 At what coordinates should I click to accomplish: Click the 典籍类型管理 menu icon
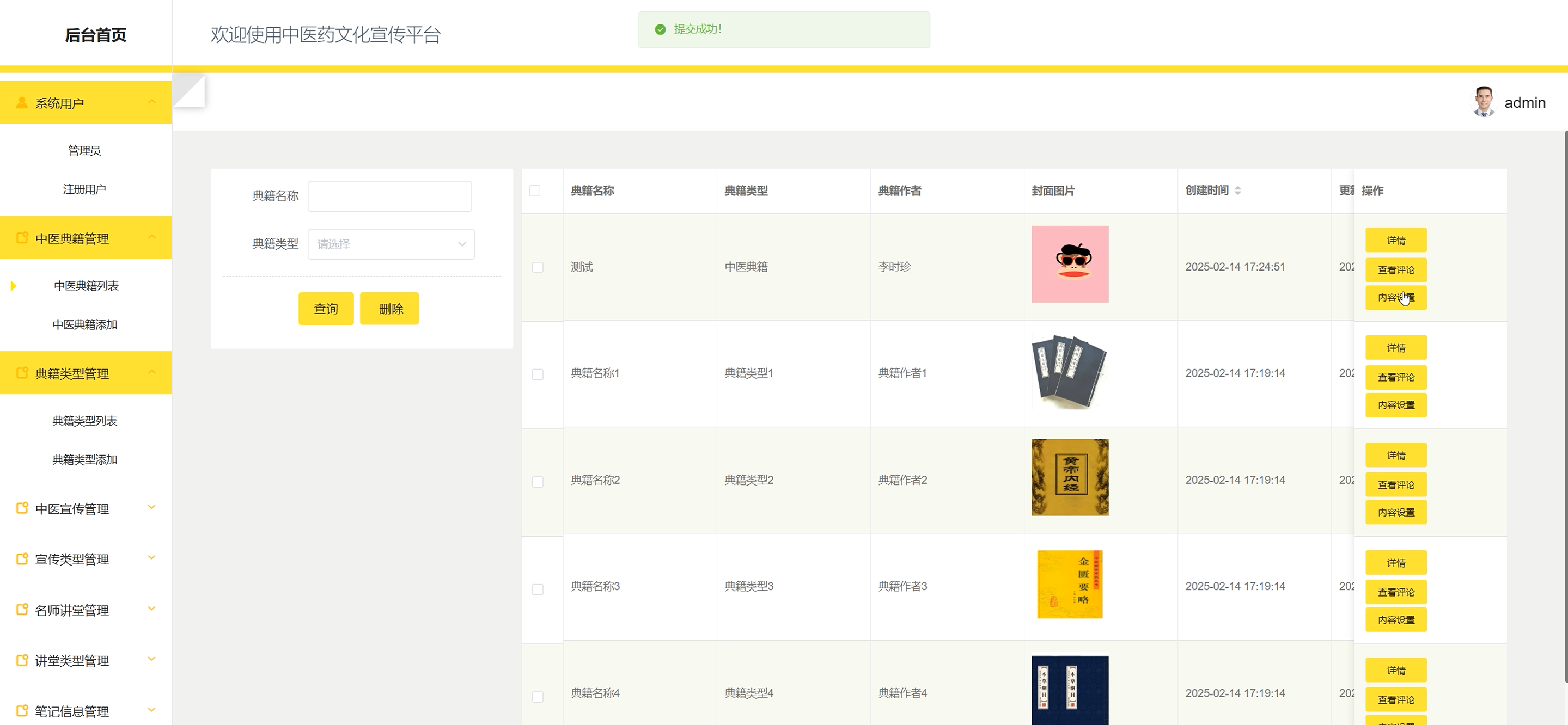[x=22, y=373]
